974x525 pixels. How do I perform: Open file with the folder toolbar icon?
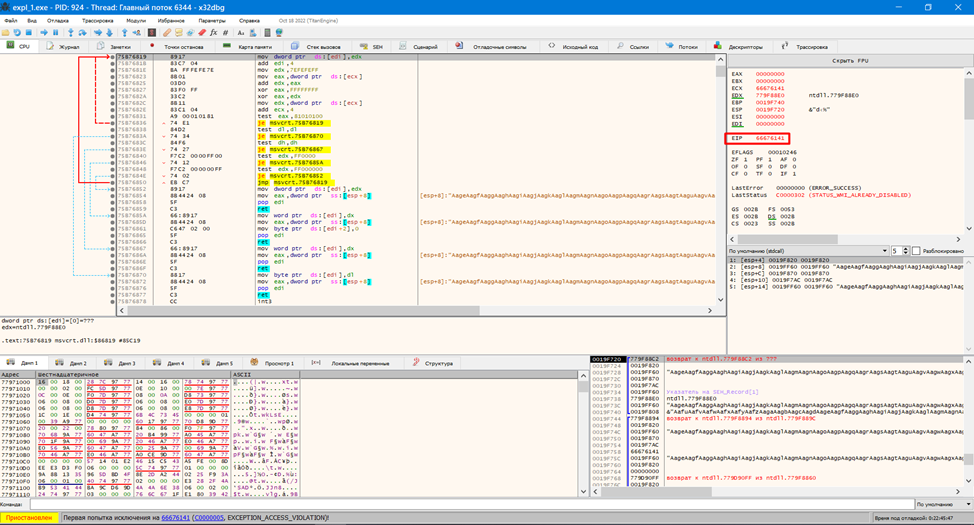point(6,33)
